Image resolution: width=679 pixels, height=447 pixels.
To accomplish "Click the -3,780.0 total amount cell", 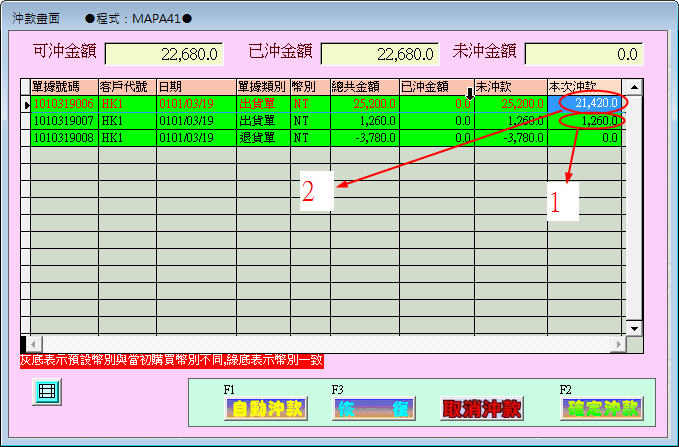I will [364, 138].
